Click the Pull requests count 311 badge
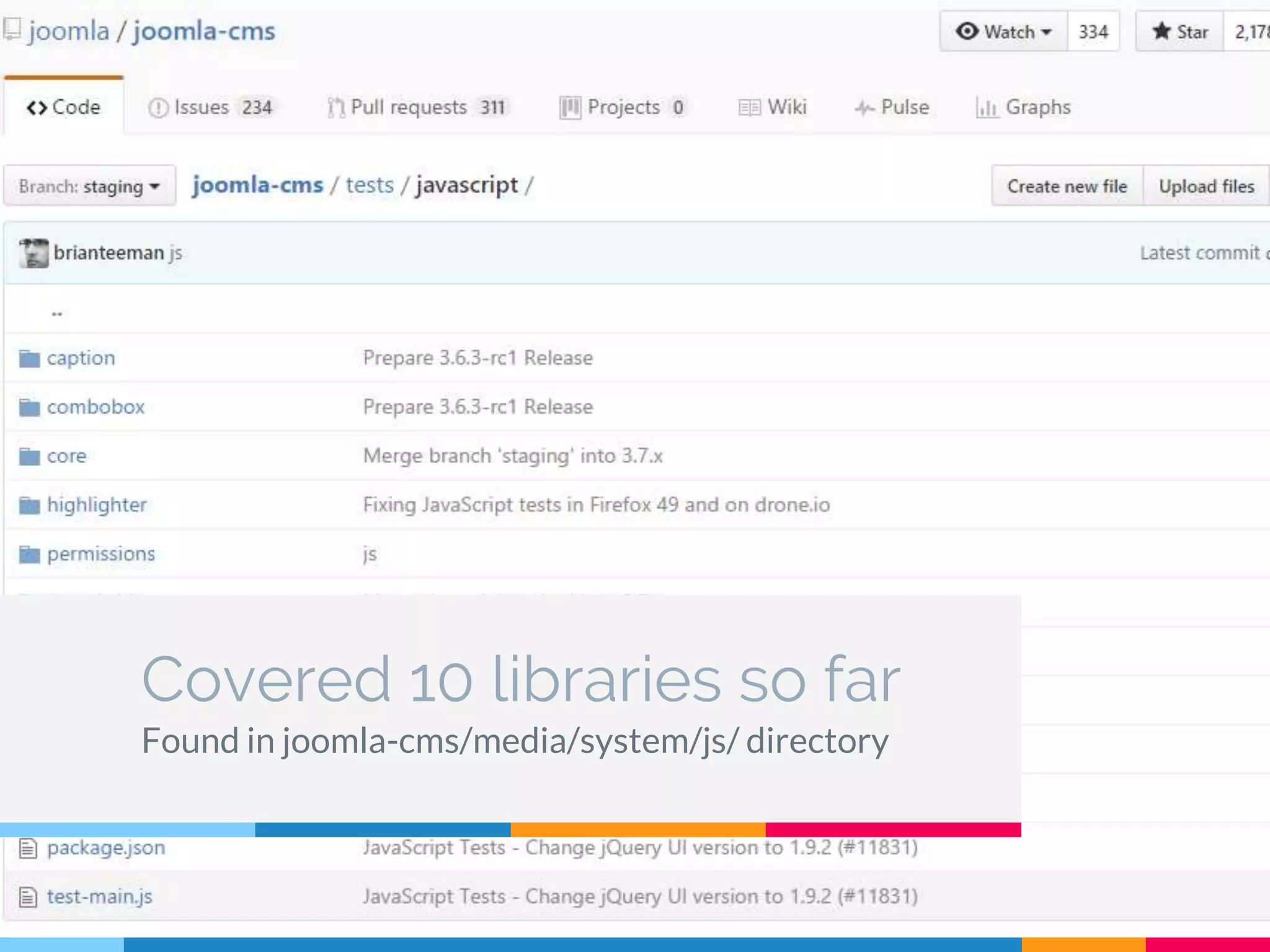 click(x=493, y=108)
